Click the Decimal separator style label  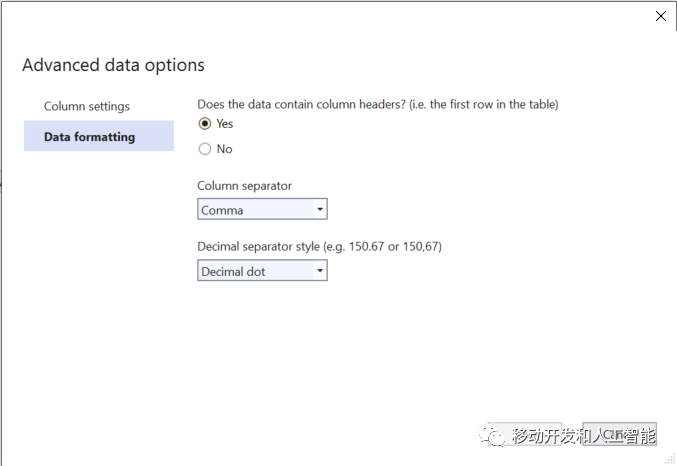click(x=320, y=246)
